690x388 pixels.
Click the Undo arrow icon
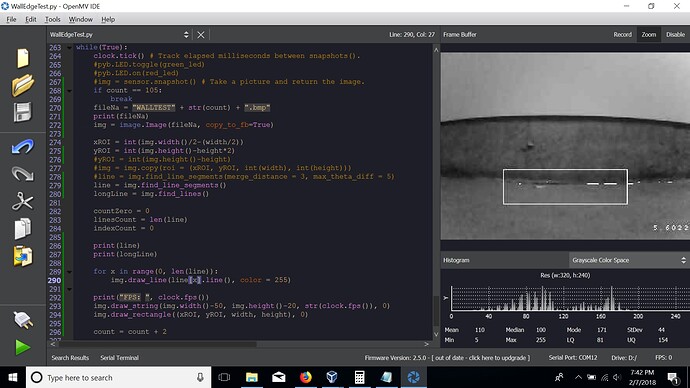(x=23, y=146)
